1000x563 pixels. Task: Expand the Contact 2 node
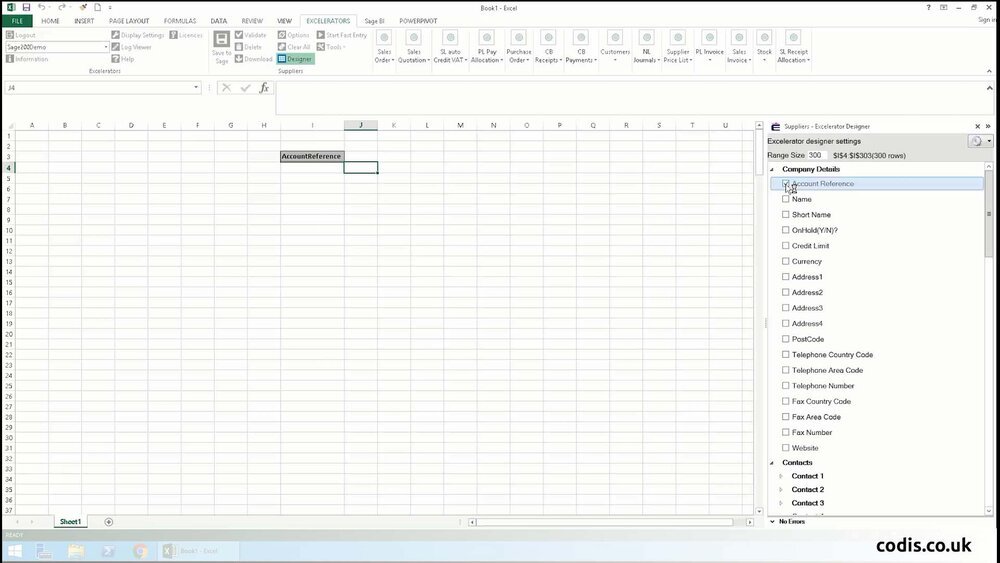click(x=781, y=490)
